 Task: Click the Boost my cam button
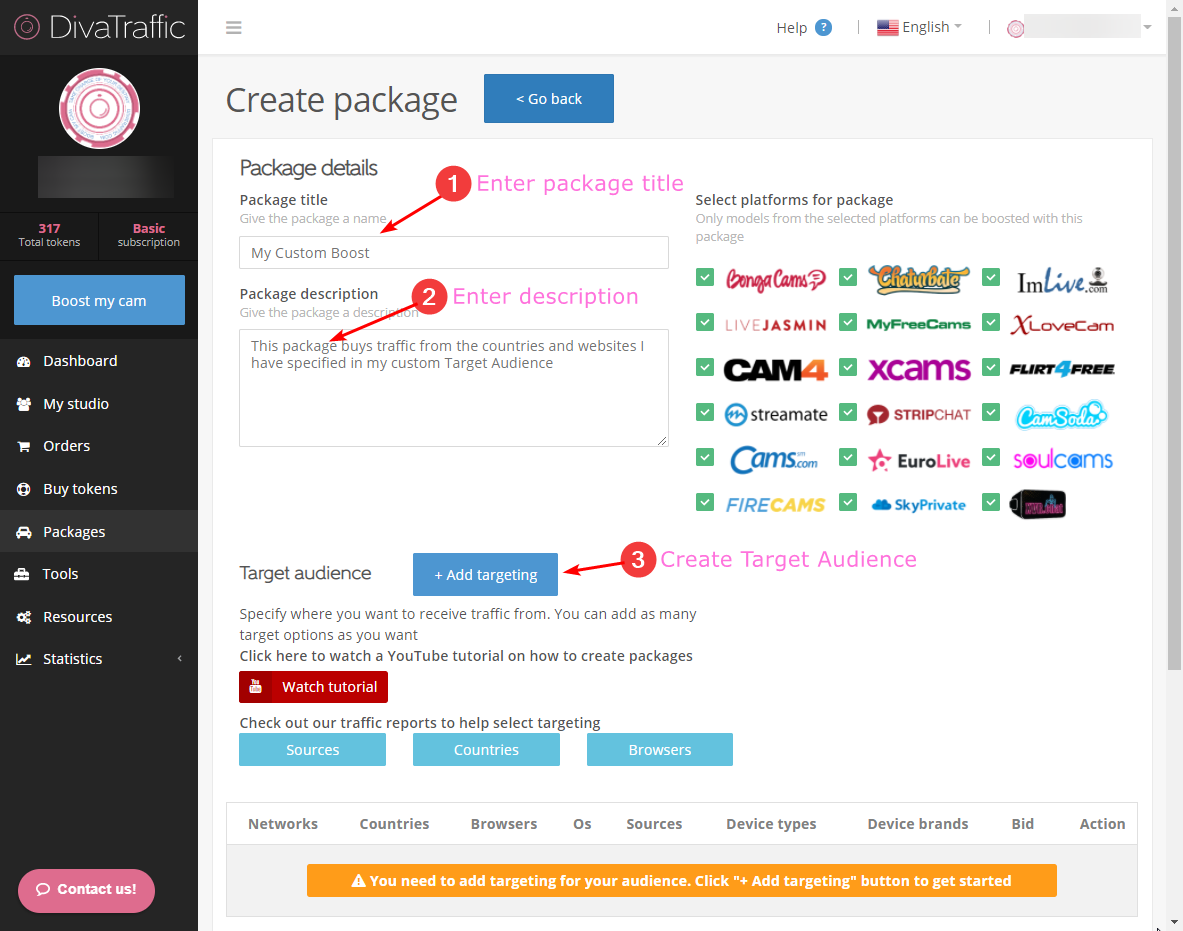coord(99,300)
